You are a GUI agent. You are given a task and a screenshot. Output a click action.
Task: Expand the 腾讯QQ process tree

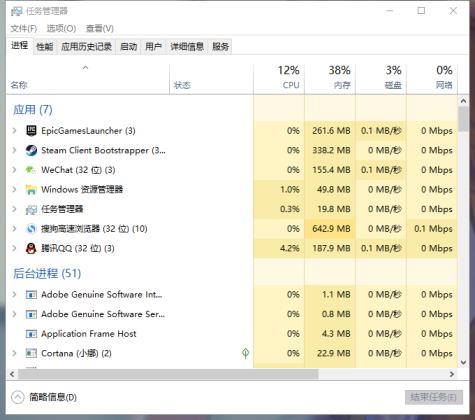coord(14,248)
